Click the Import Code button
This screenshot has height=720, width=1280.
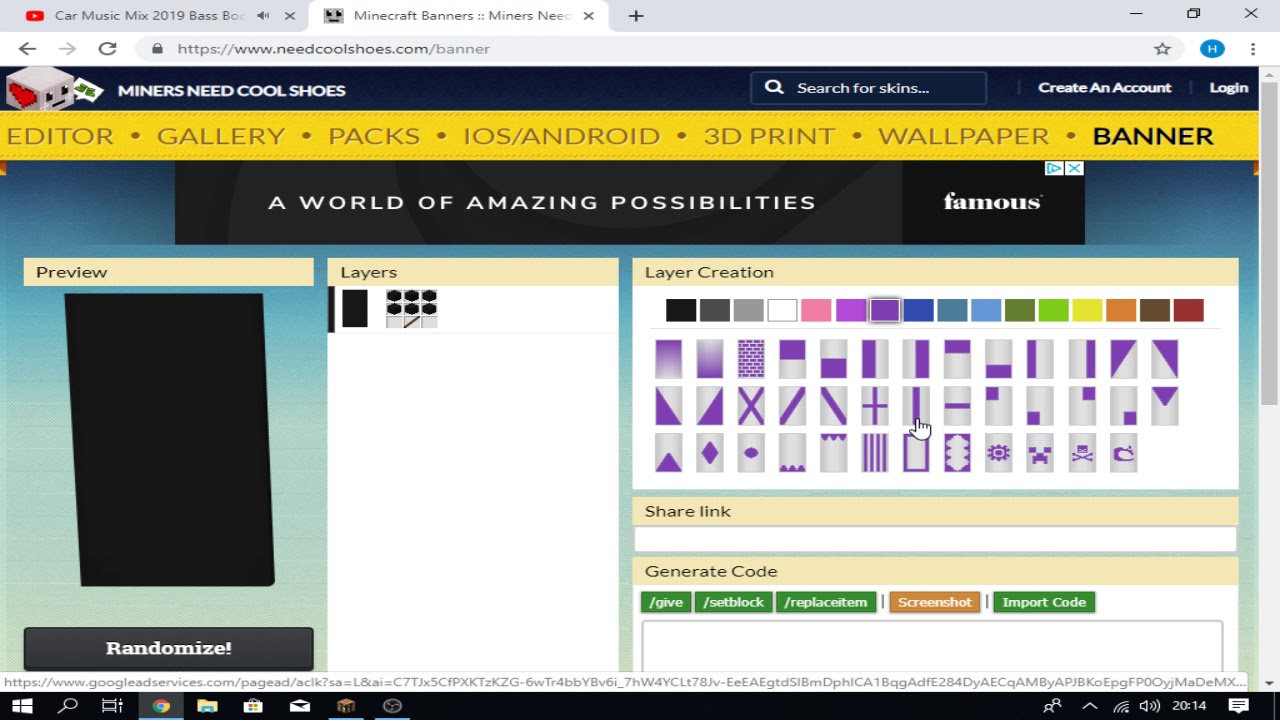1044,602
